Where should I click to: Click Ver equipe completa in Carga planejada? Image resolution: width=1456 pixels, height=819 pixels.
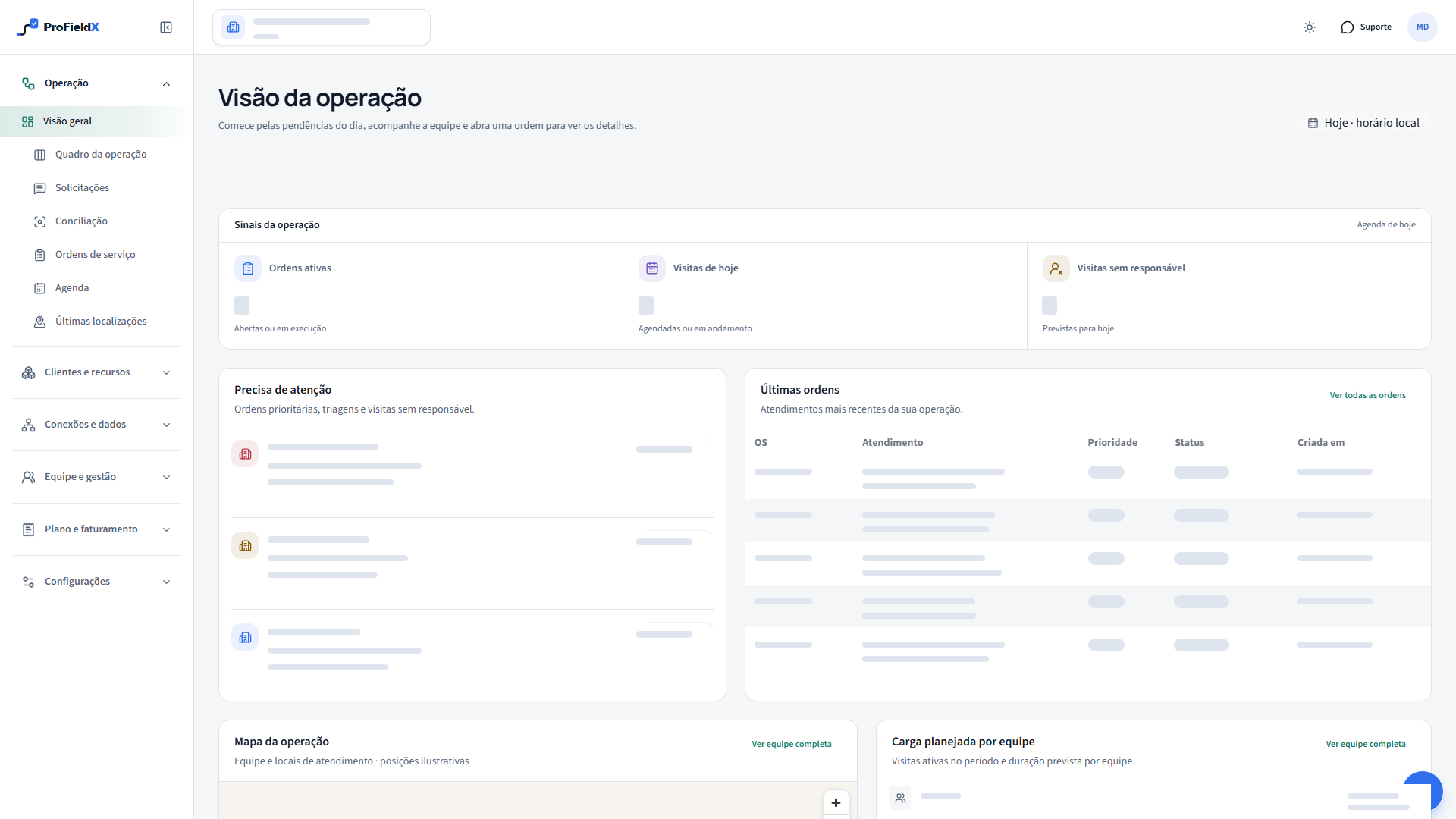pos(1366,745)
